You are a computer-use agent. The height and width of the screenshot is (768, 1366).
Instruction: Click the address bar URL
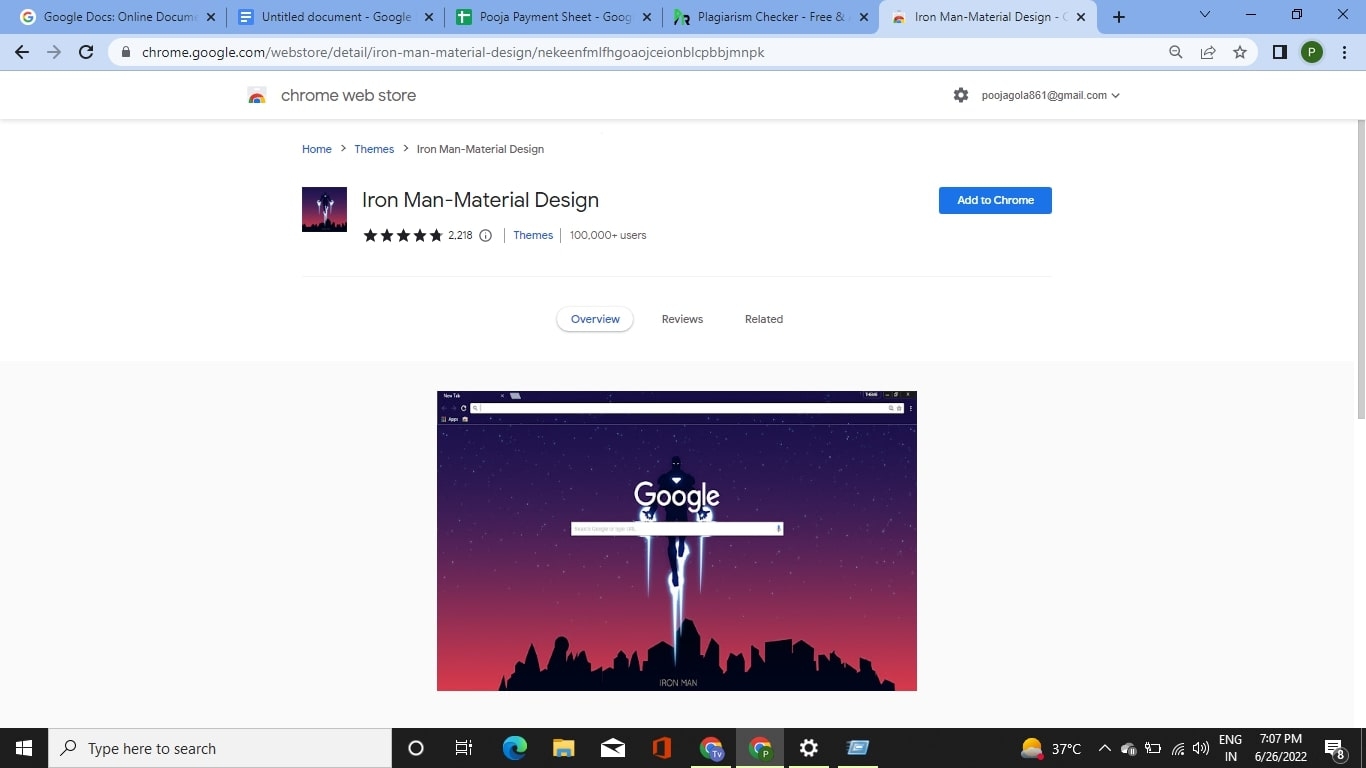click(453, 52)
